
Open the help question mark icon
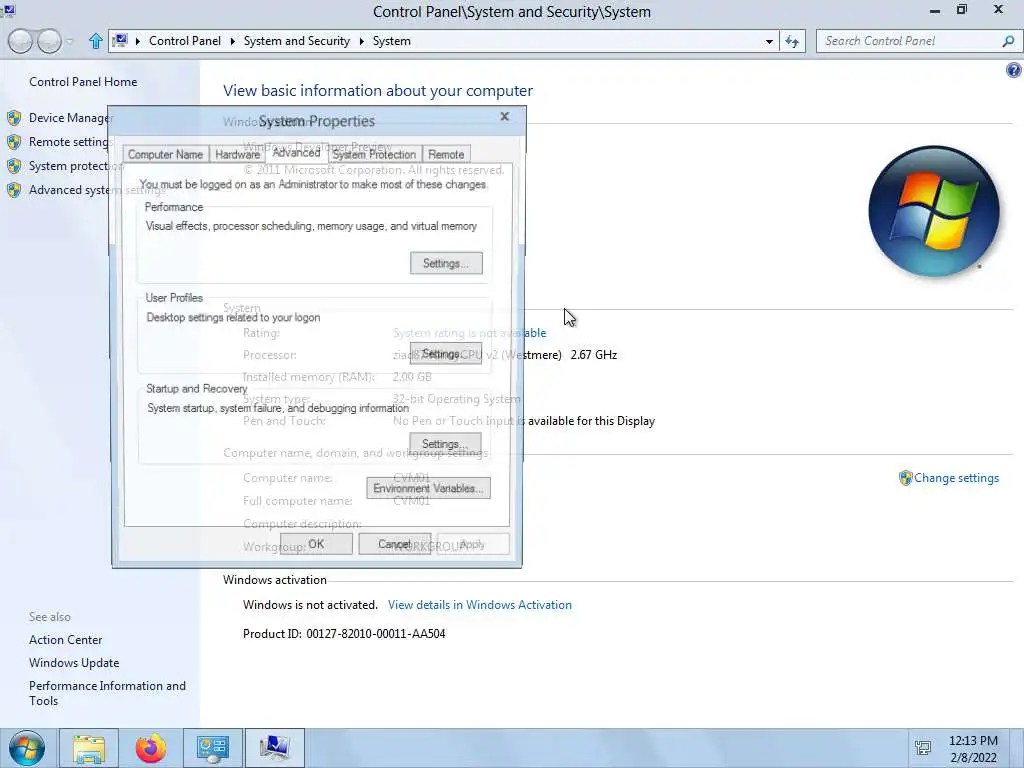[1014, 70]
